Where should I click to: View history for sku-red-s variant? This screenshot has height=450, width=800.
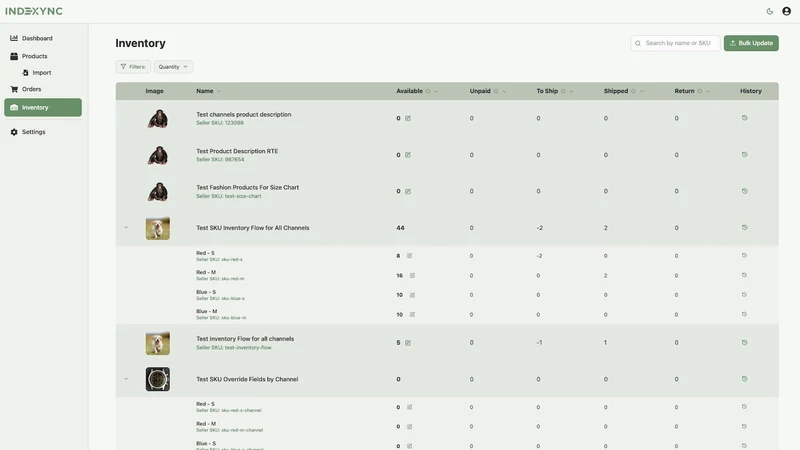coord(744,255)
